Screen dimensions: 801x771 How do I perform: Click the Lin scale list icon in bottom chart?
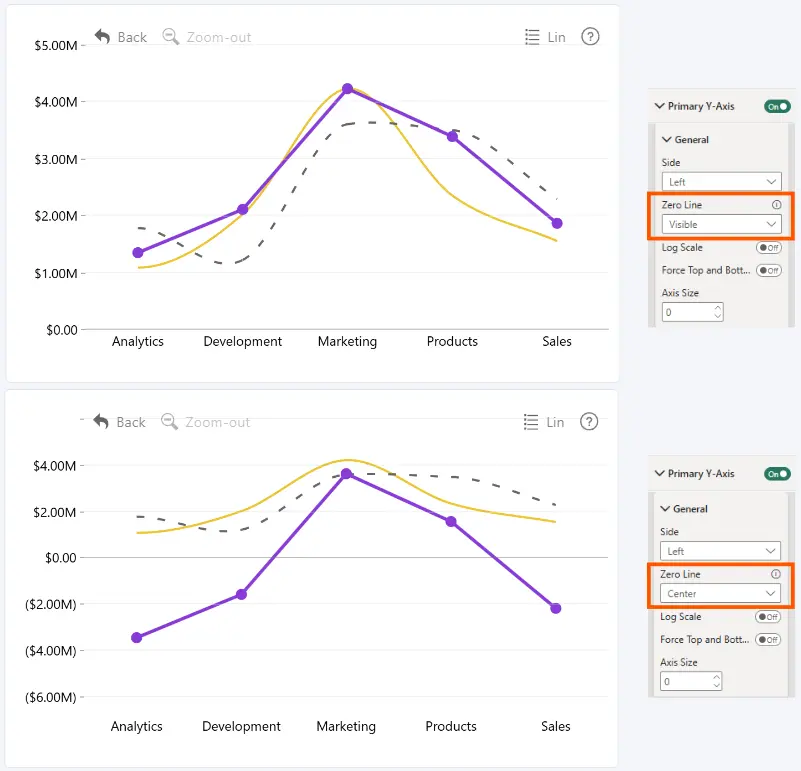click(x=531, y=422)
